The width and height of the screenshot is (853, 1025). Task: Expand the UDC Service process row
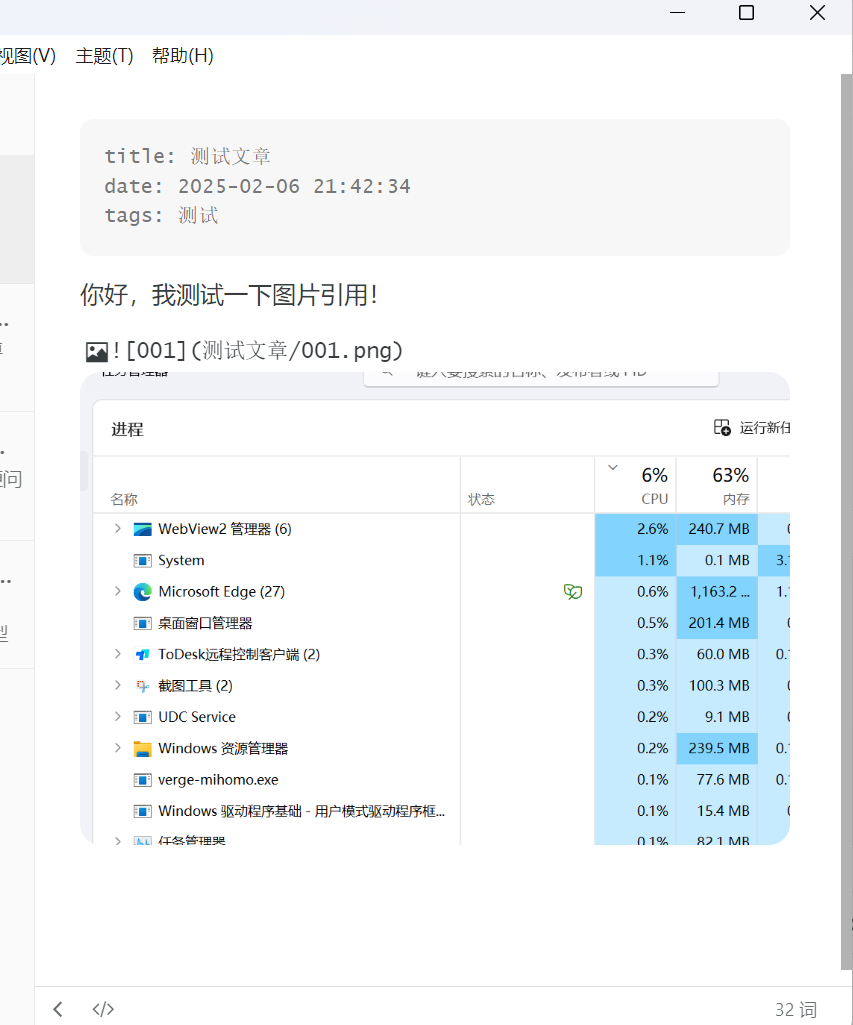click(117, 717)
